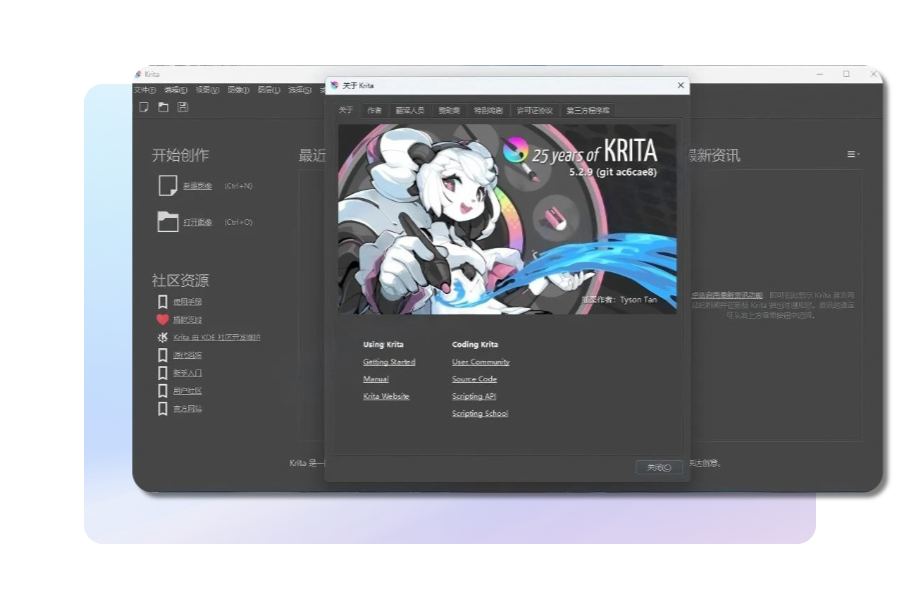Click the Krita logo in the main title bar
This screenshot has height=600, width=900.
(x=138, y=74)
